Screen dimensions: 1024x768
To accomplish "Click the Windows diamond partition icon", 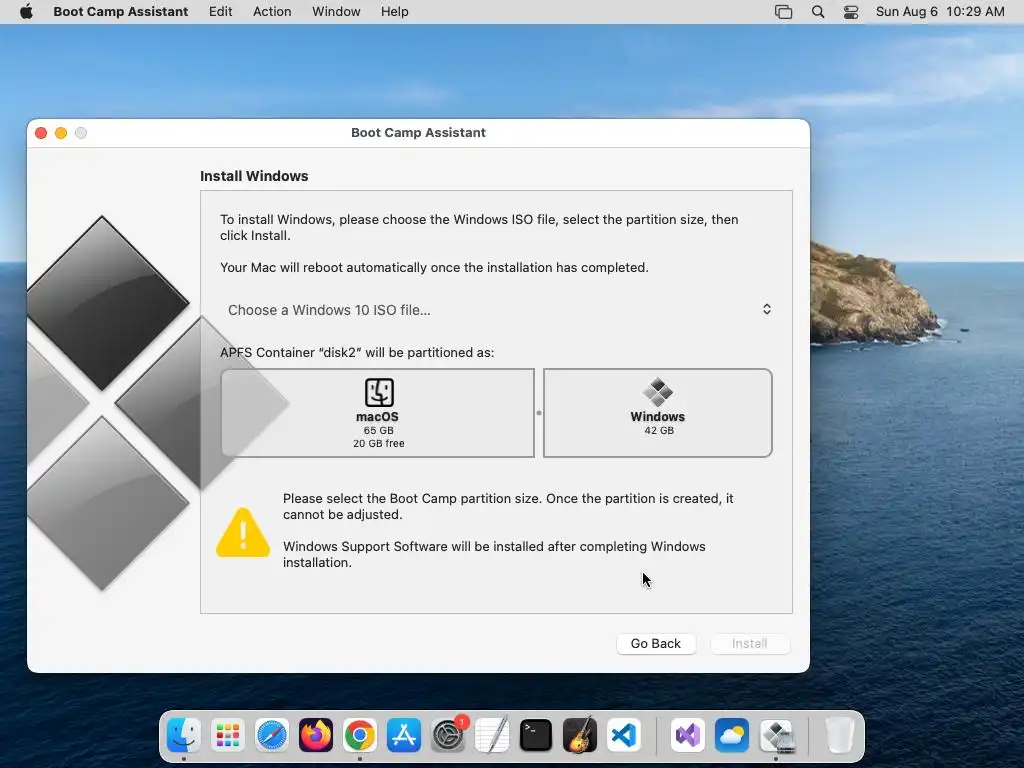I will tap(658, 392).
